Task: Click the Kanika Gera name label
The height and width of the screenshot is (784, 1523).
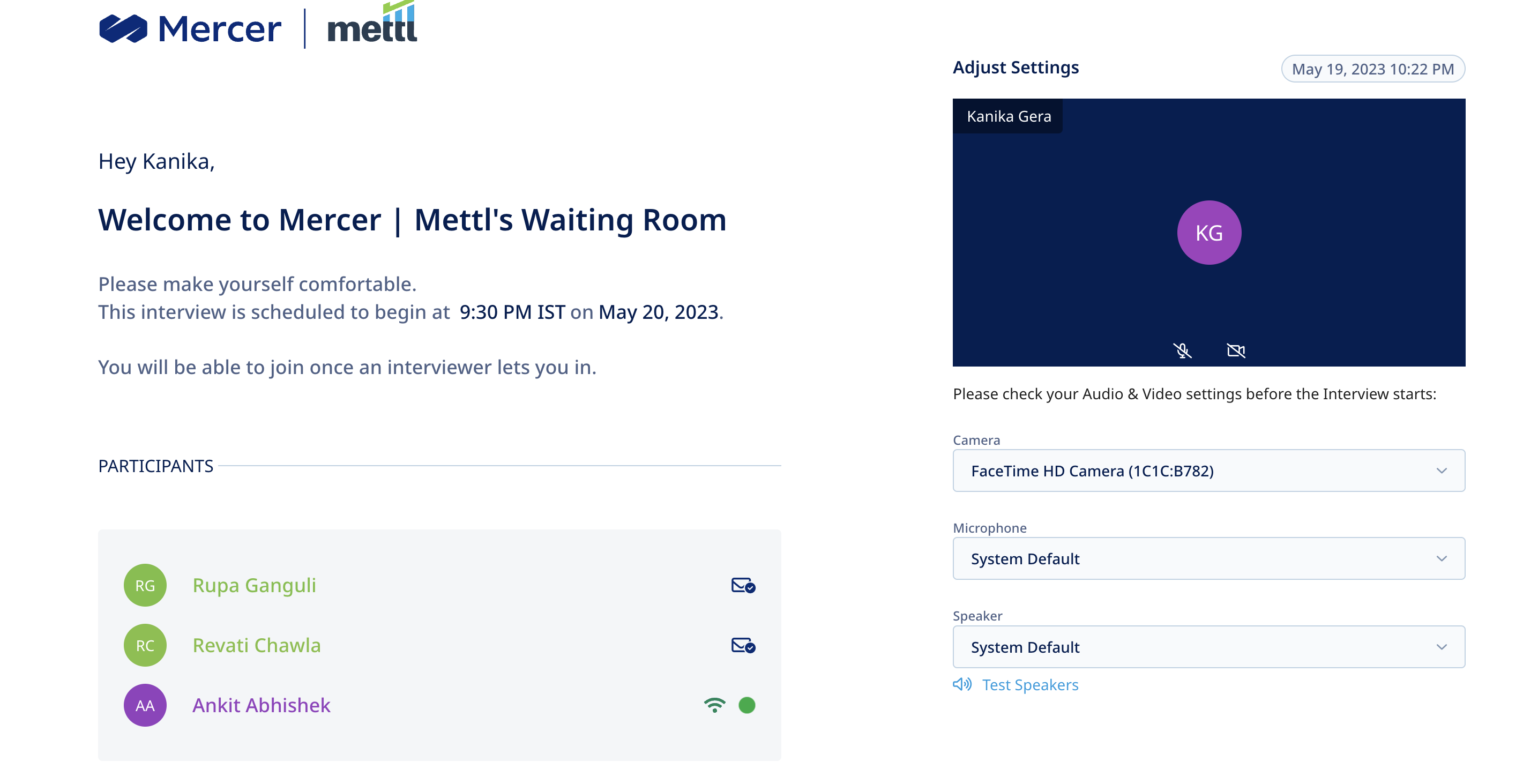Action: pos(1009,116)
